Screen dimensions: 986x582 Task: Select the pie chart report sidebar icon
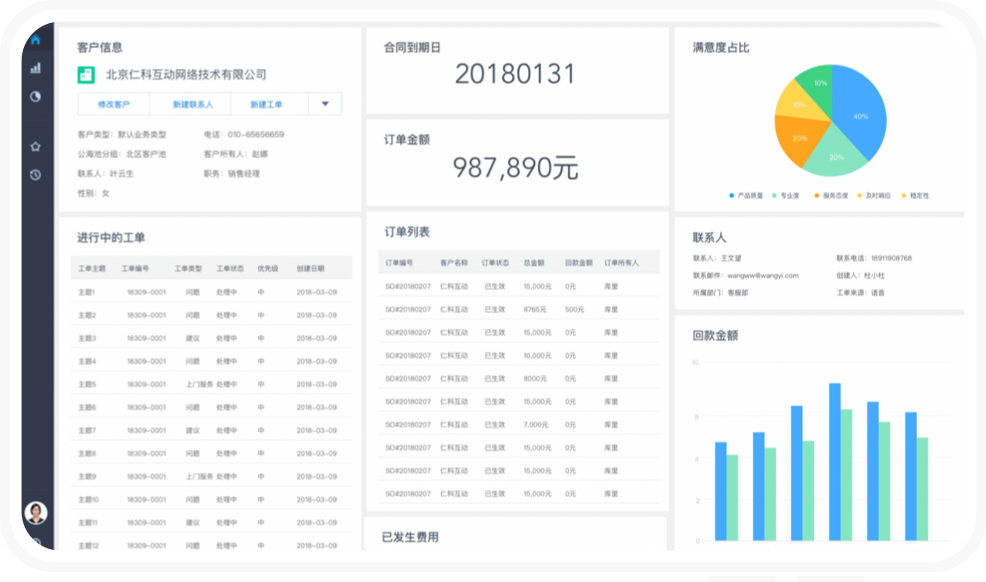pyautogui.click(x=36, y=97)
